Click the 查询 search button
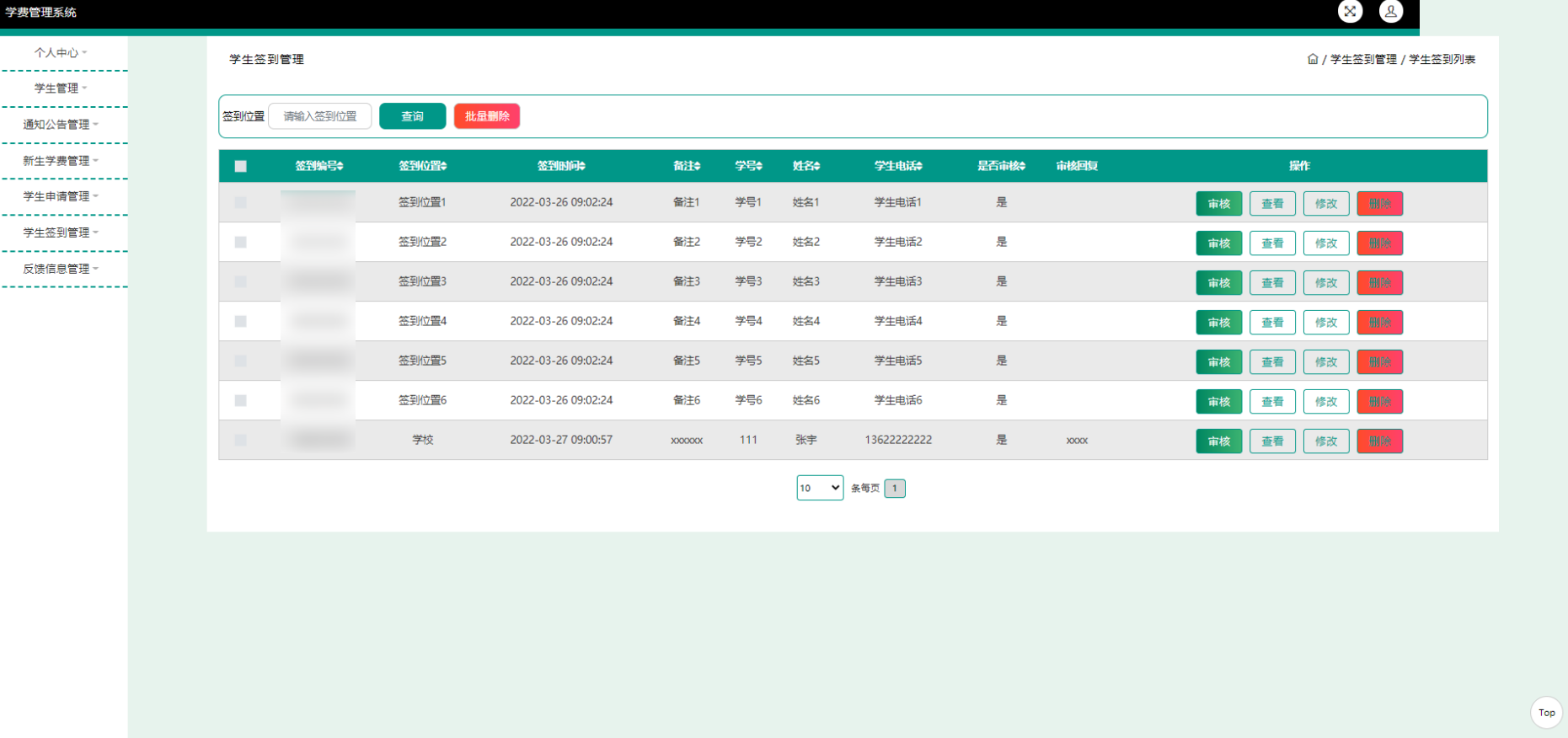This screenshot has width=1568, height=738. [x=412, y=116]
